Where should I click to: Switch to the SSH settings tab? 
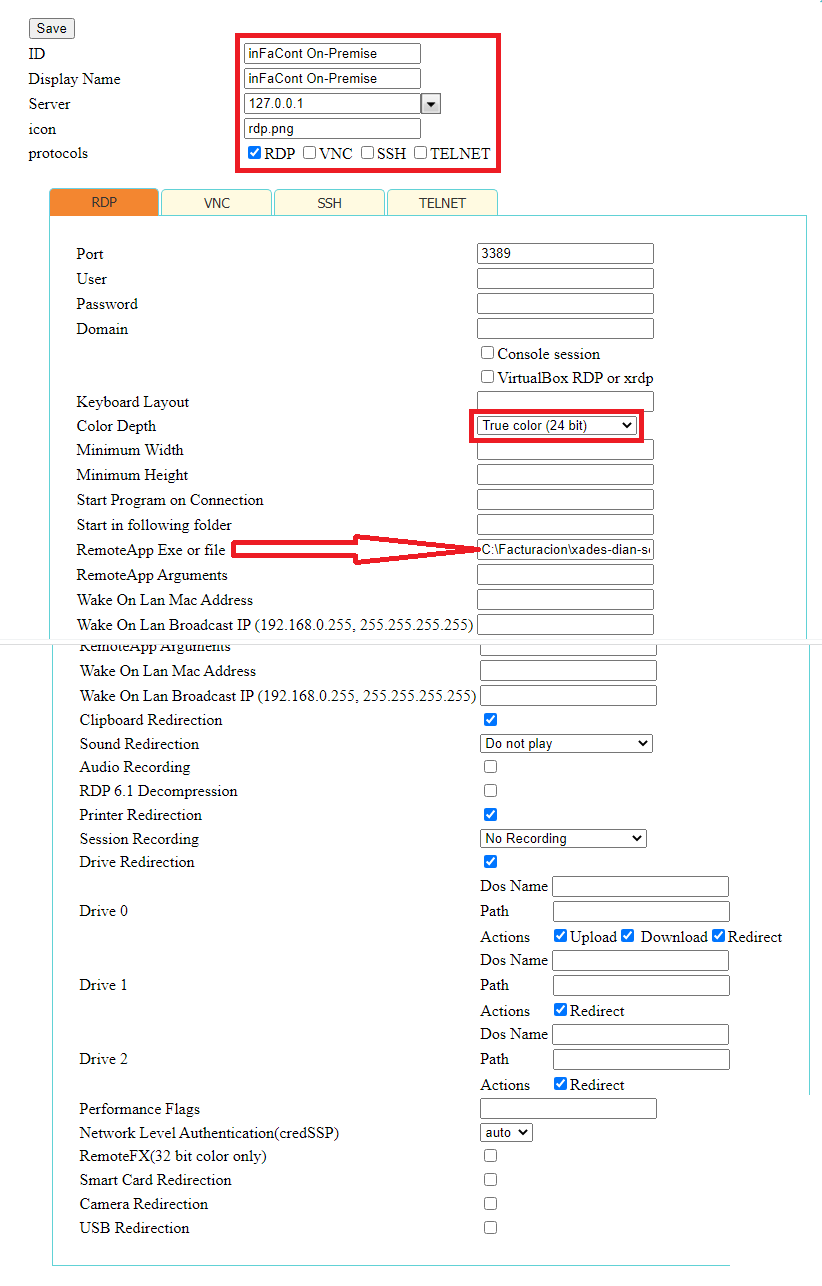coord(330,203)
